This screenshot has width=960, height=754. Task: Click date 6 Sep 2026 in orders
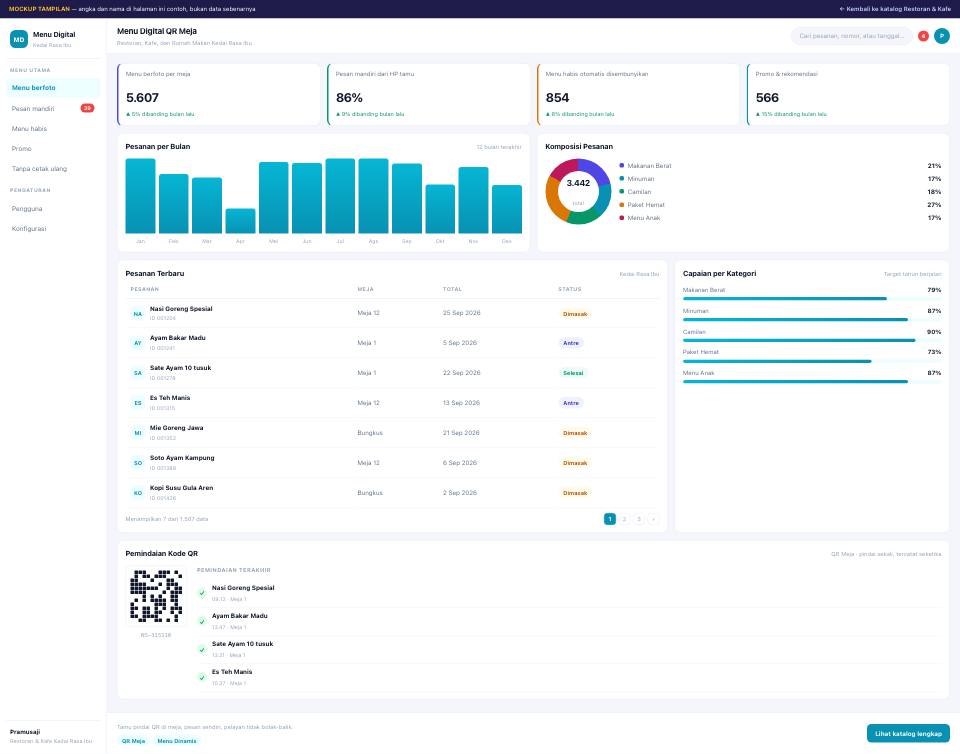click(460, 463)
